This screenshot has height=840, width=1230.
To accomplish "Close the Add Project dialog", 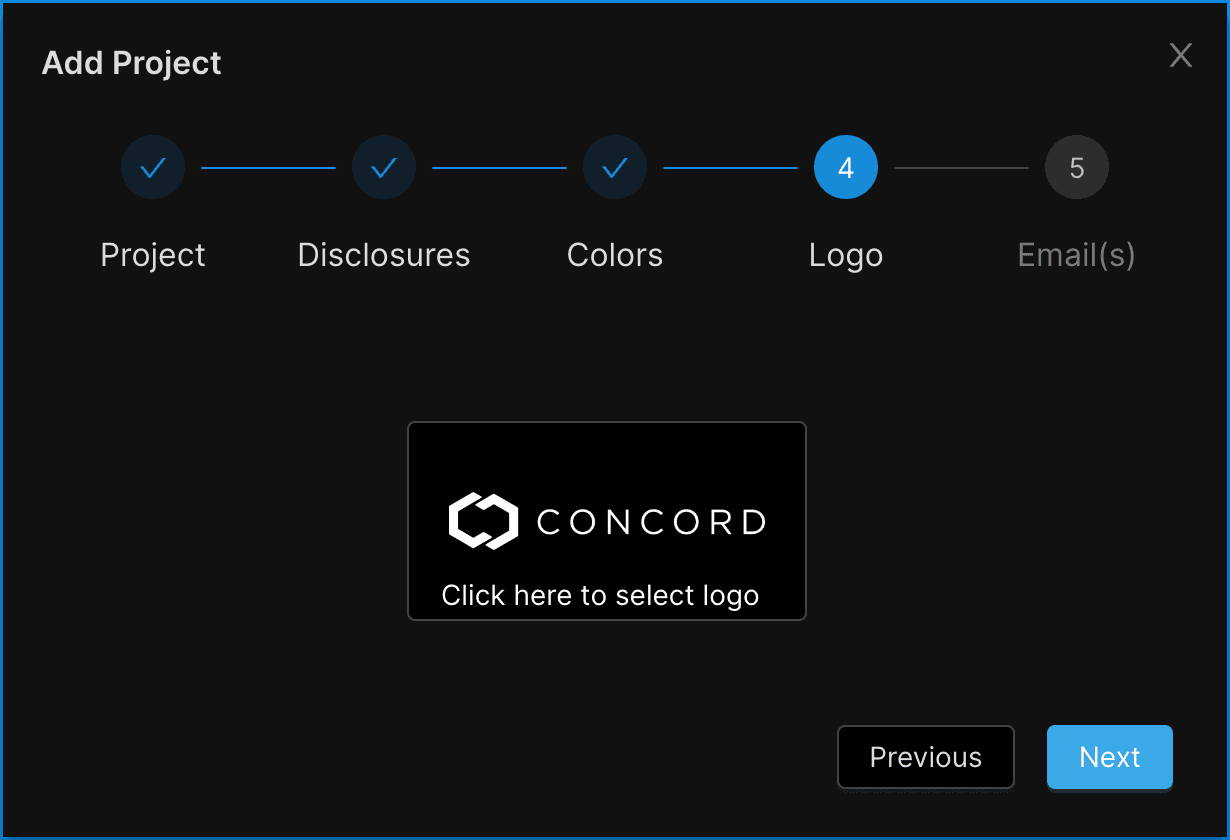I will 1181,56.
